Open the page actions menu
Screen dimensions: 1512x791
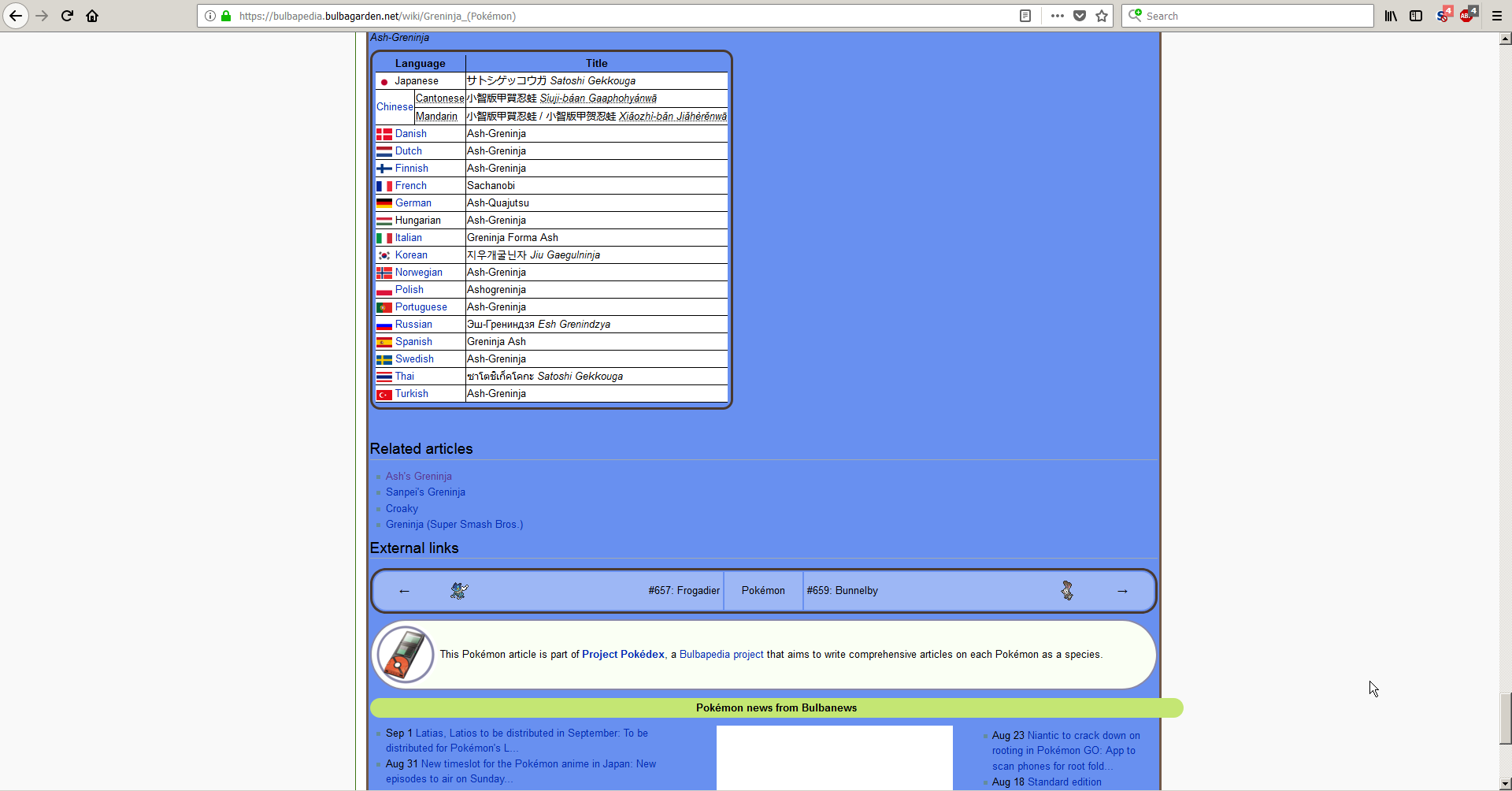1058,16
